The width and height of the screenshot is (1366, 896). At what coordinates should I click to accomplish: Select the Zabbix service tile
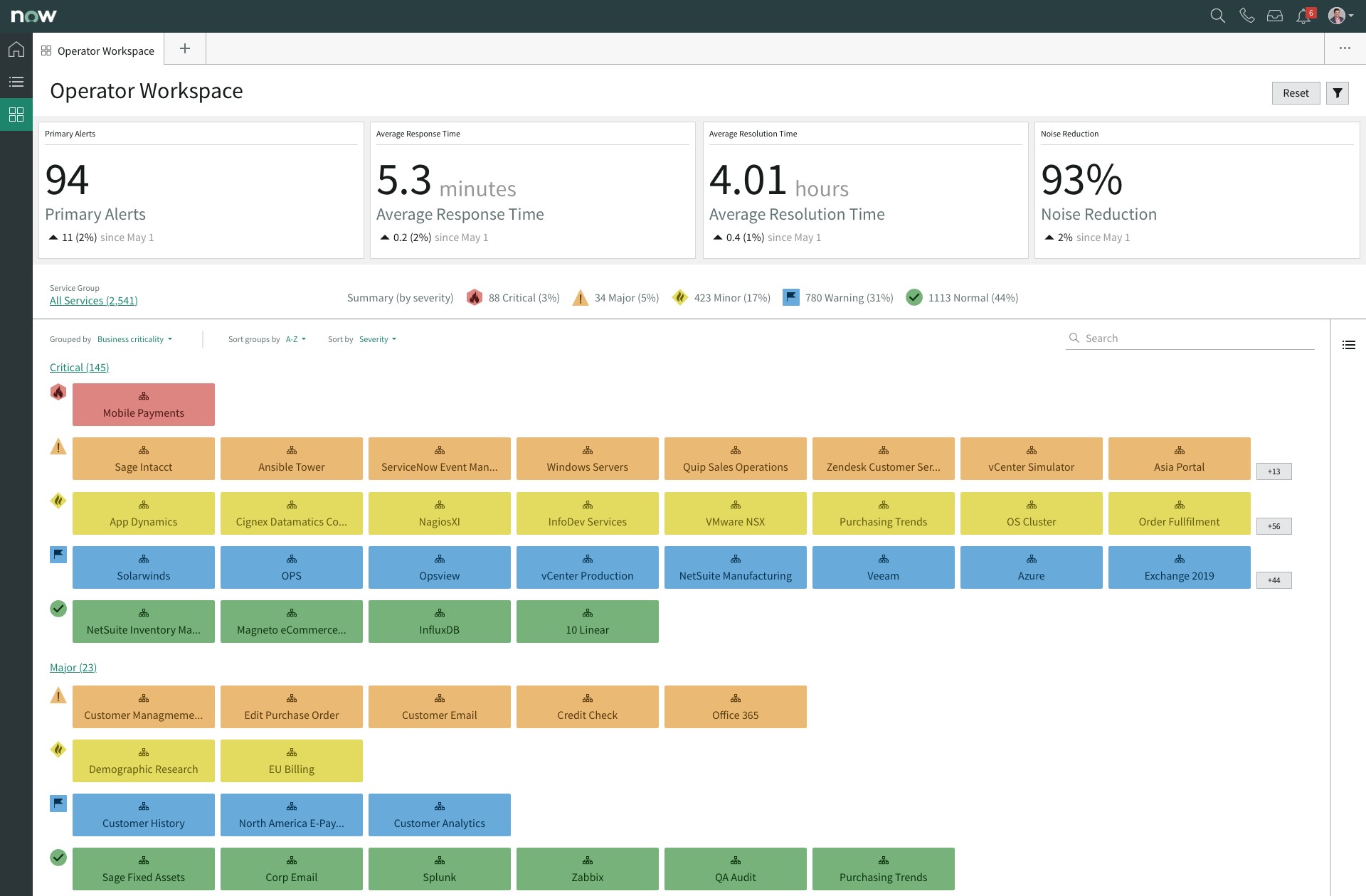click(x=588, y=869)
